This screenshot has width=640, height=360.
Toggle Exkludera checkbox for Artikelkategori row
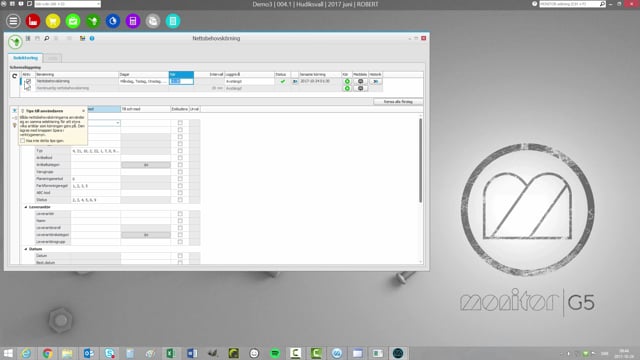tap(180, 164)
